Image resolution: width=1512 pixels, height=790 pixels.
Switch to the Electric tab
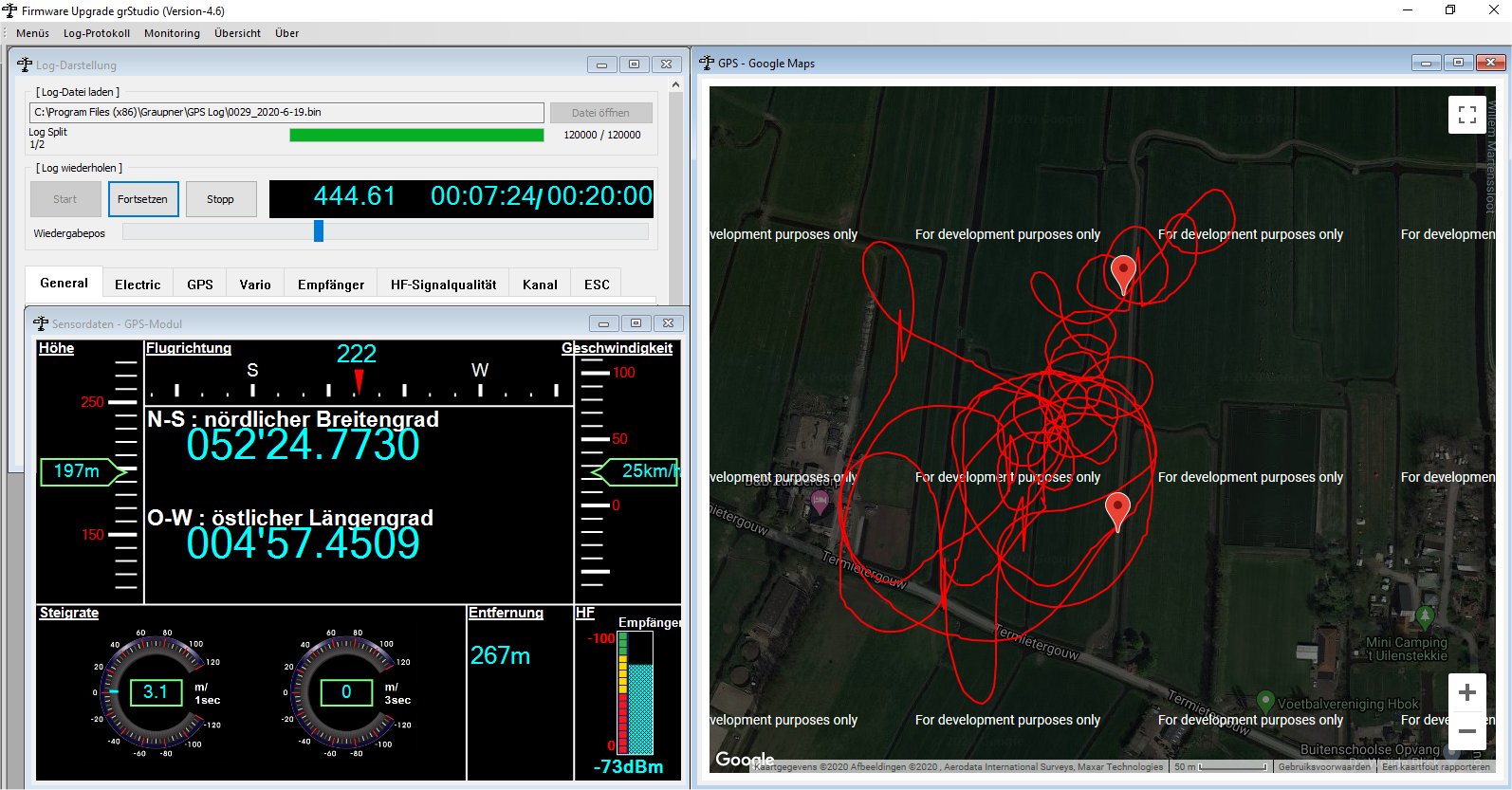(138, 285)
